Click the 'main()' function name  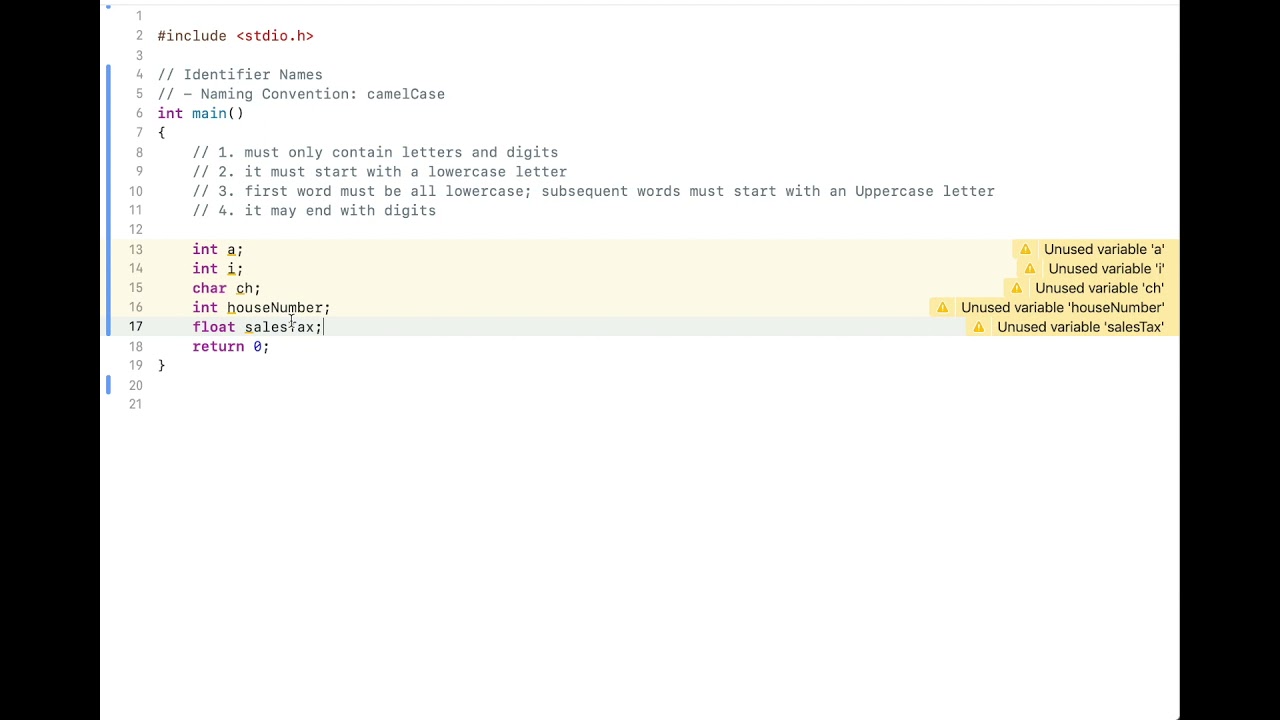click(x=218, y=114)
